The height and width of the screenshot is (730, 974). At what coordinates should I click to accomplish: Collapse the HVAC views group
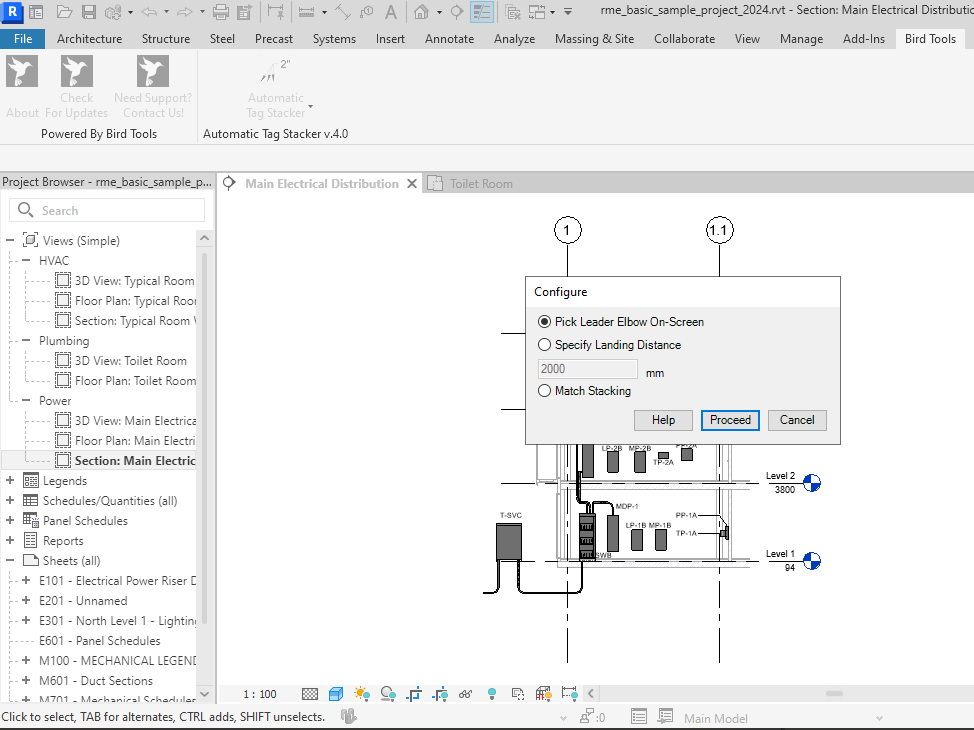coord(26,261)
